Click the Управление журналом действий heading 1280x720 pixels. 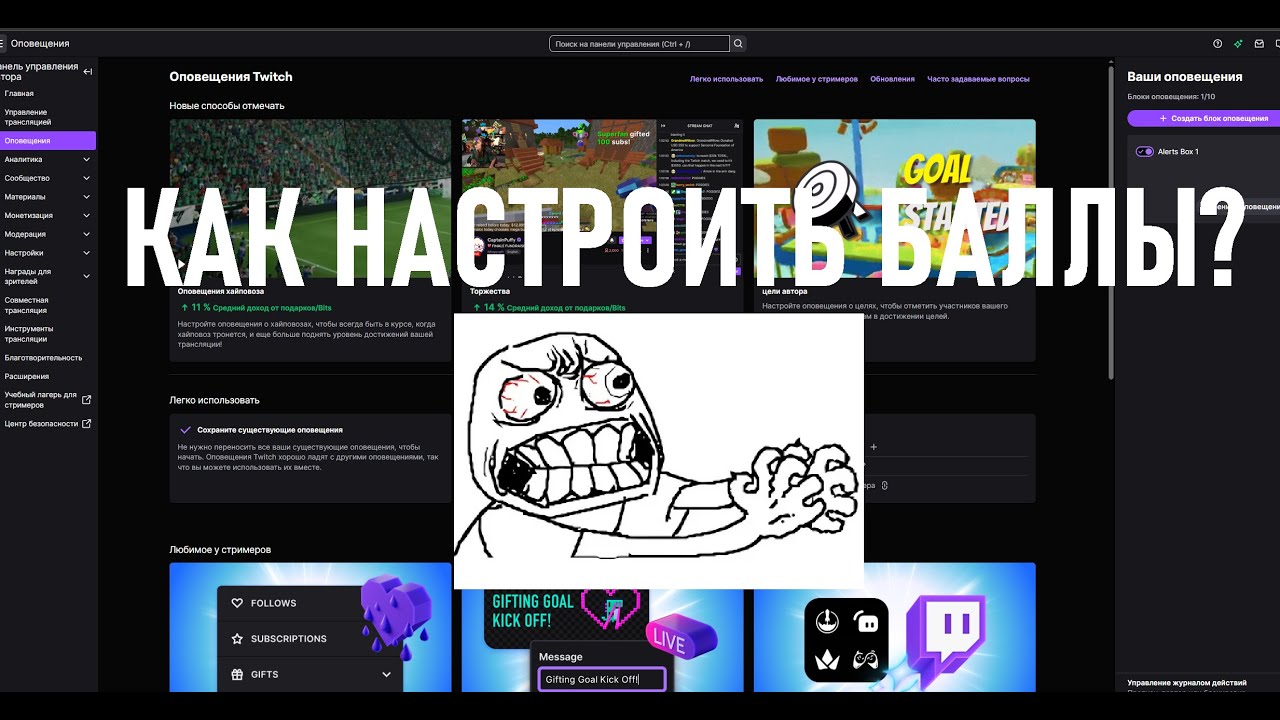pyautogui.click(x=1187, y=683)
